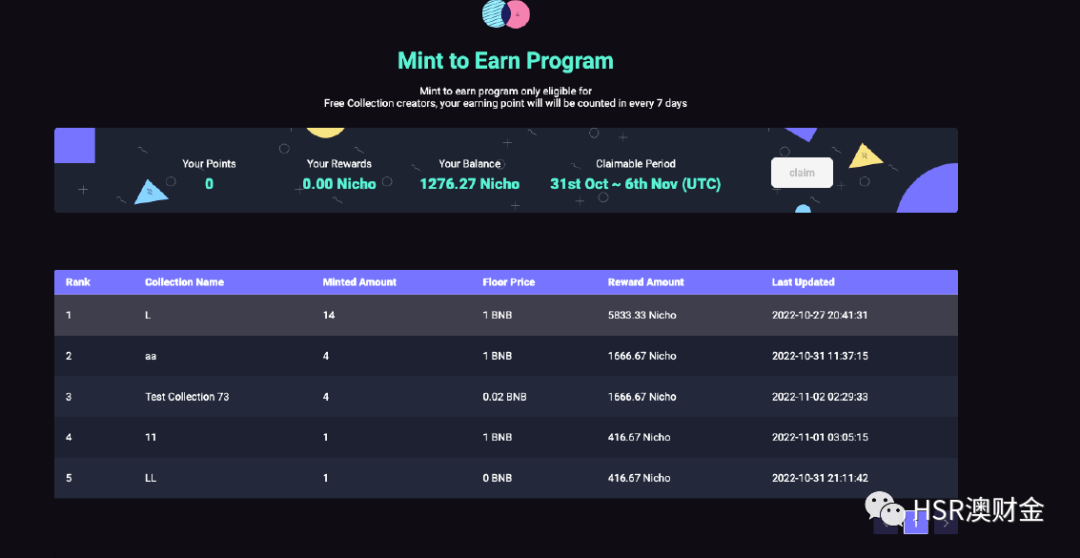The width and height of the screenshot is (1080, 558).
Task: Open collection named L in rank 1
Action: click(506, 315)
